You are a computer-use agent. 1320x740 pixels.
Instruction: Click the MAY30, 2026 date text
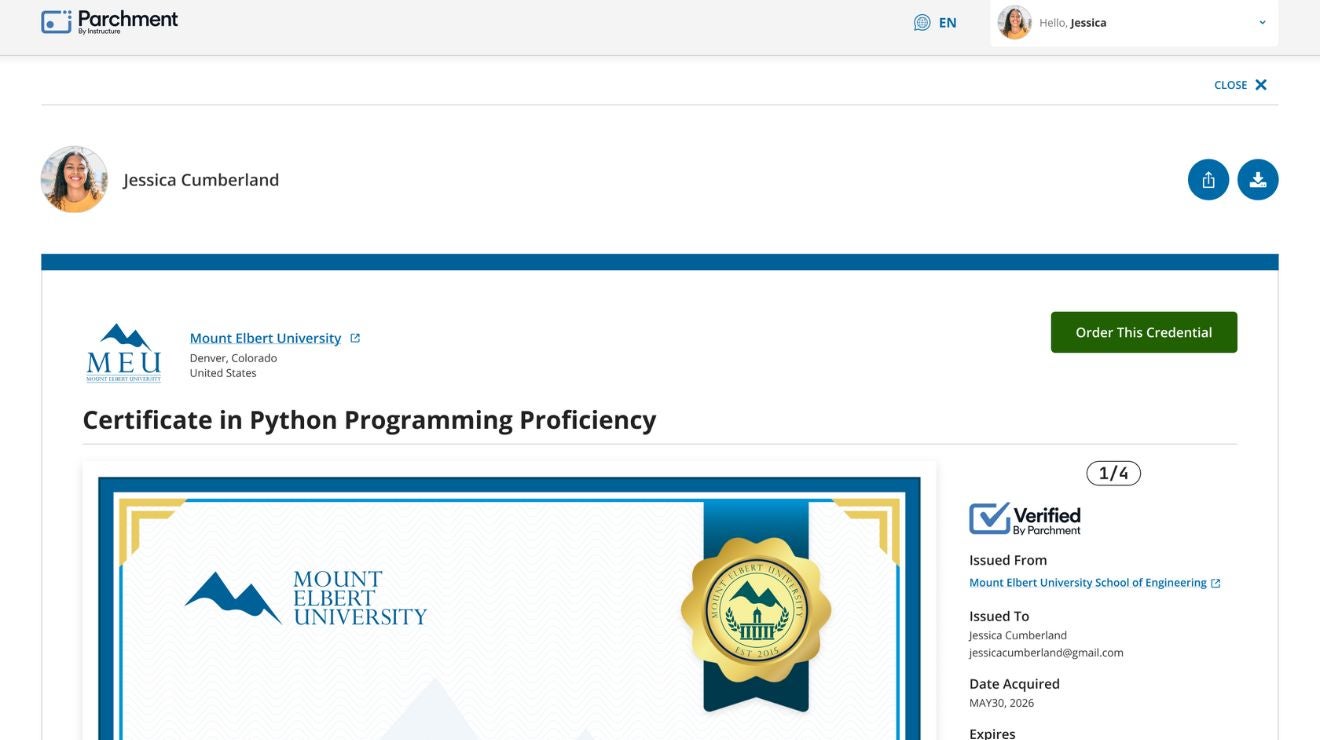tap(1001, 703)
